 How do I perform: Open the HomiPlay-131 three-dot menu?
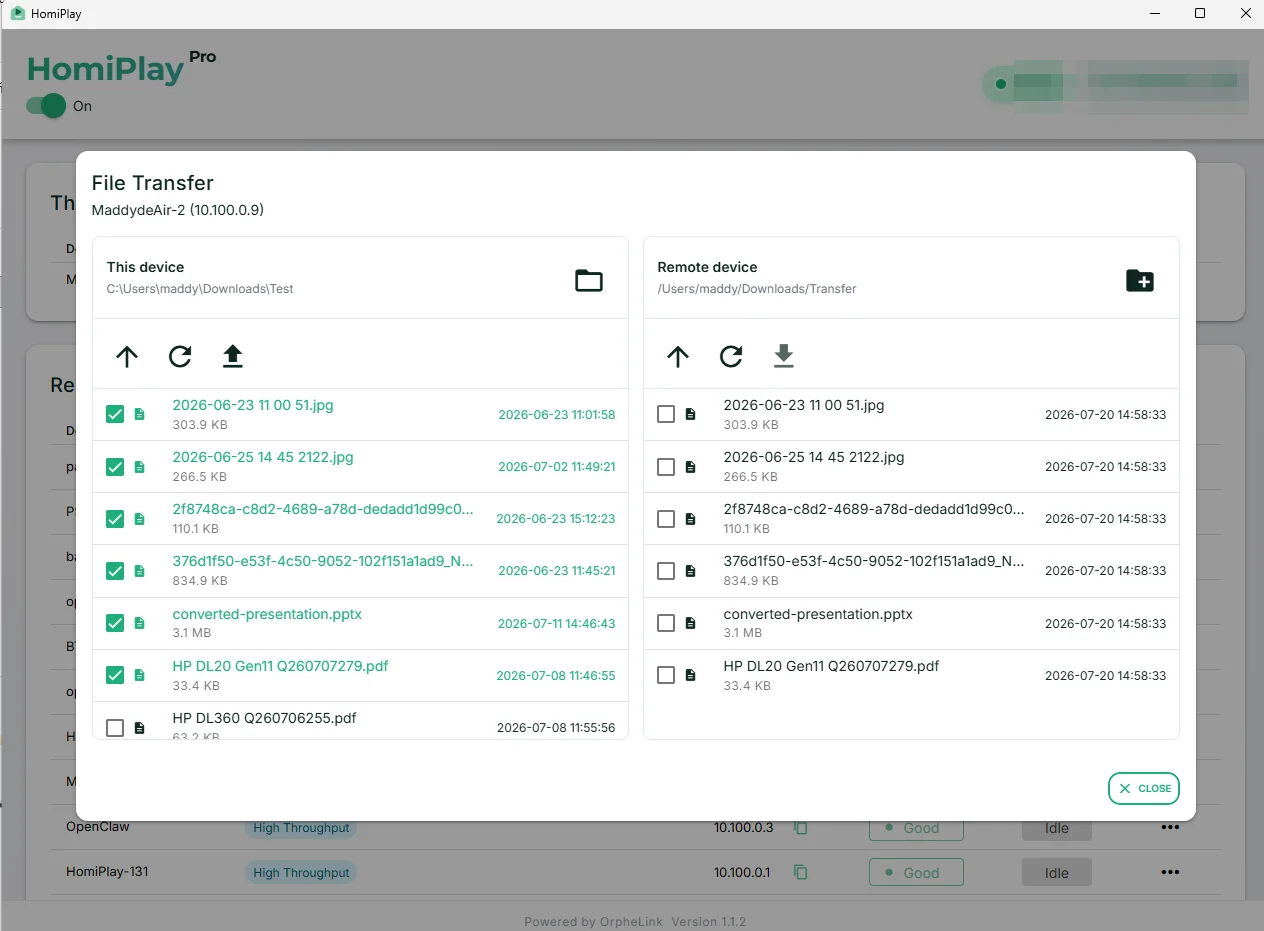pyautogui.click(x=1170, y=872)
